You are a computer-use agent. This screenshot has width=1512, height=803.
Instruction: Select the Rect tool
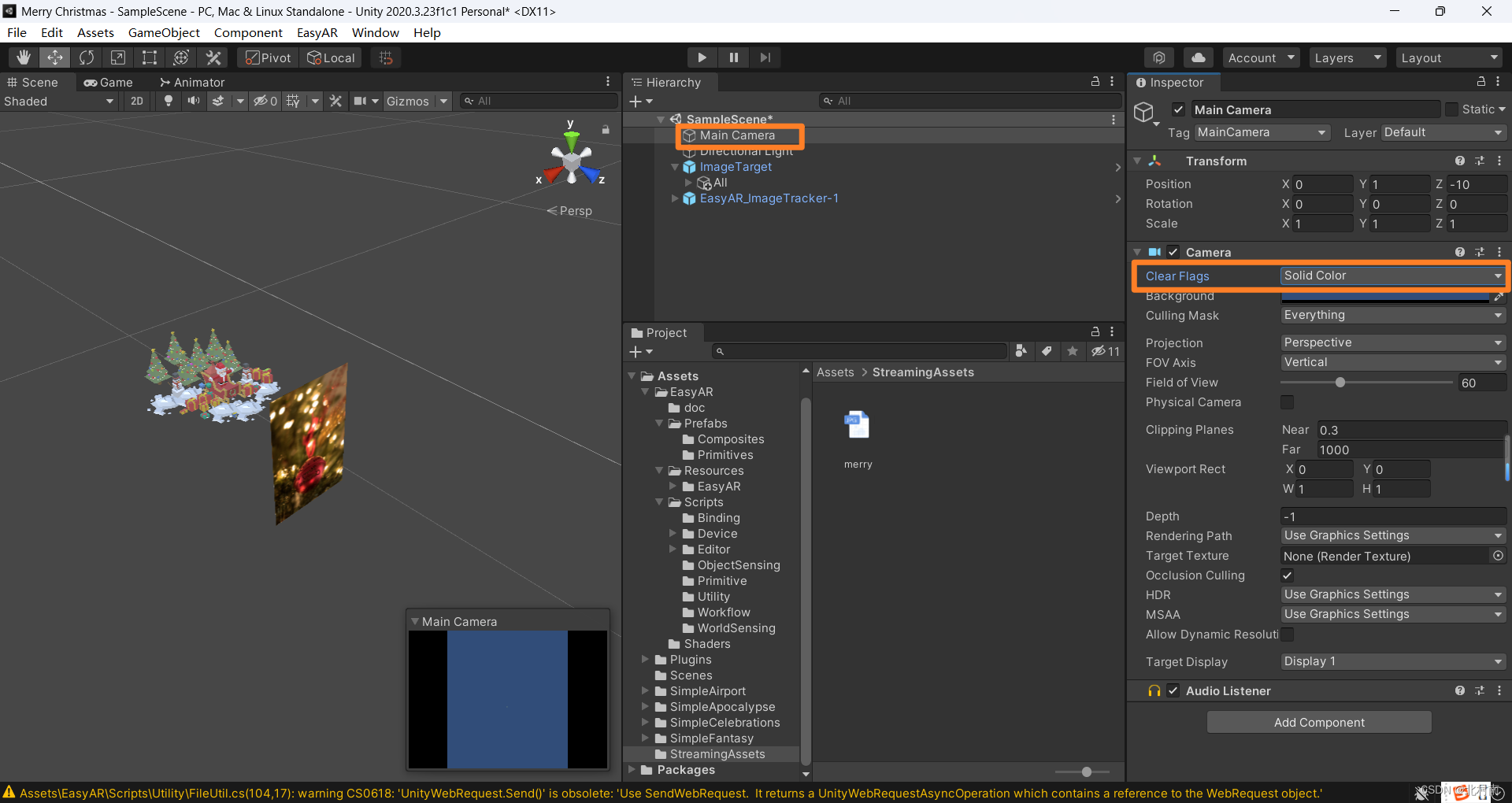(150, 57)
